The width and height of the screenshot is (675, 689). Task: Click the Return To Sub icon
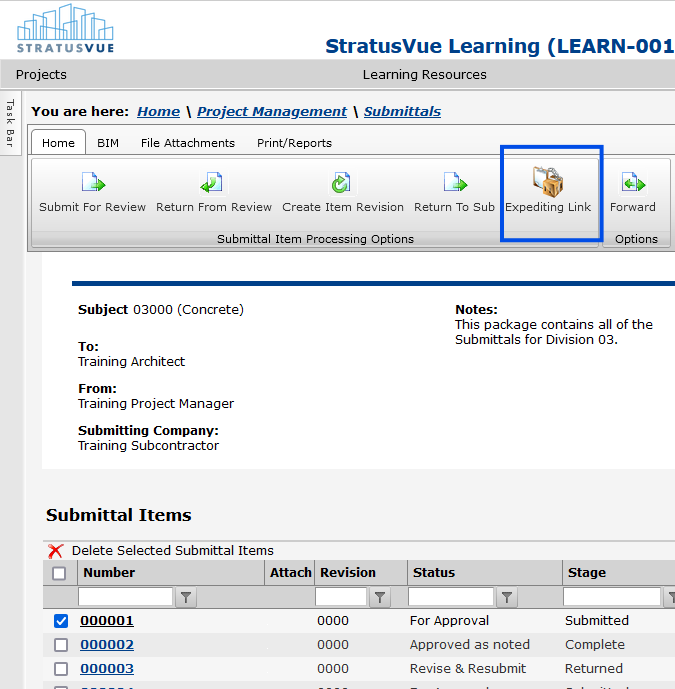pos(455,182)
